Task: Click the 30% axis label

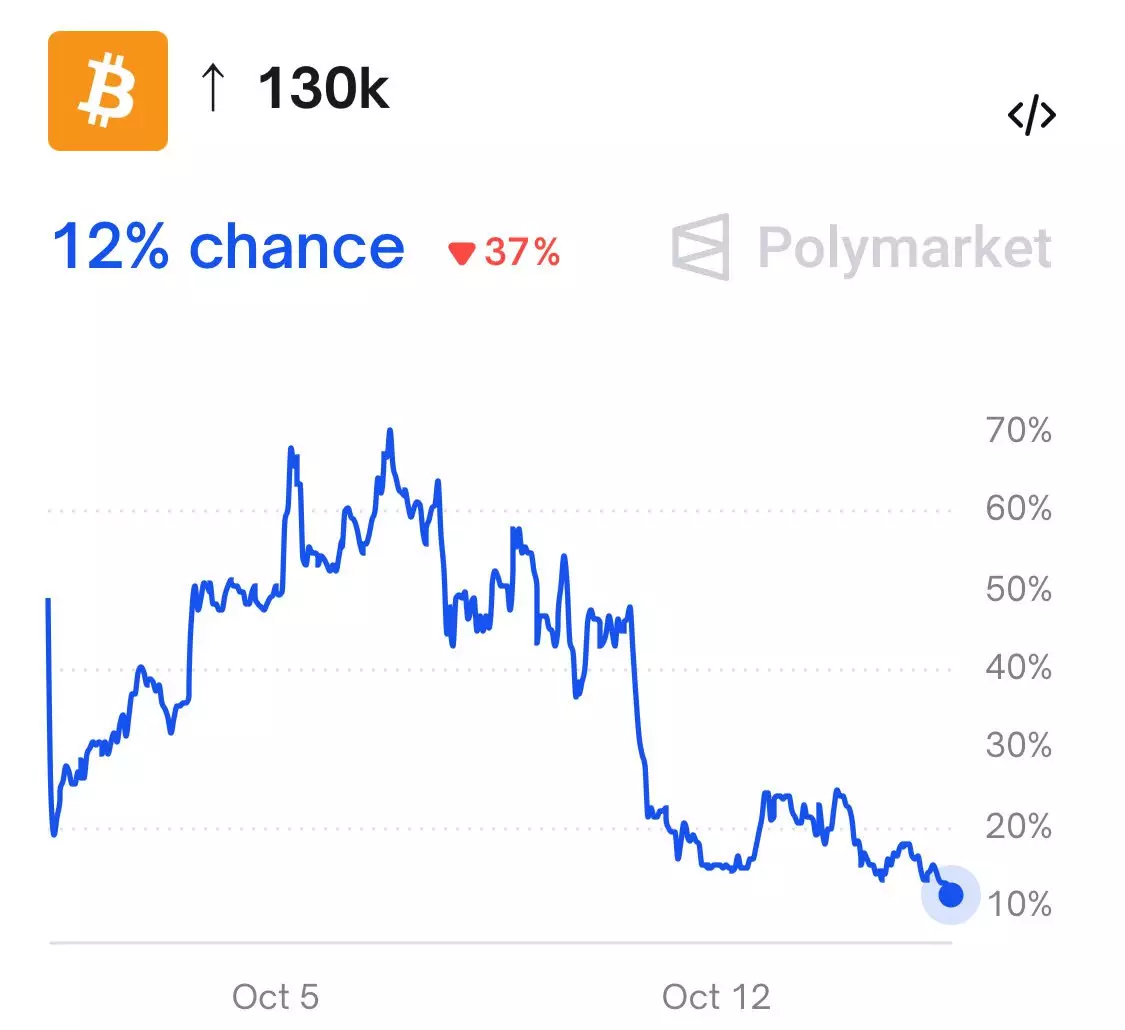Action: point(1018,746)
